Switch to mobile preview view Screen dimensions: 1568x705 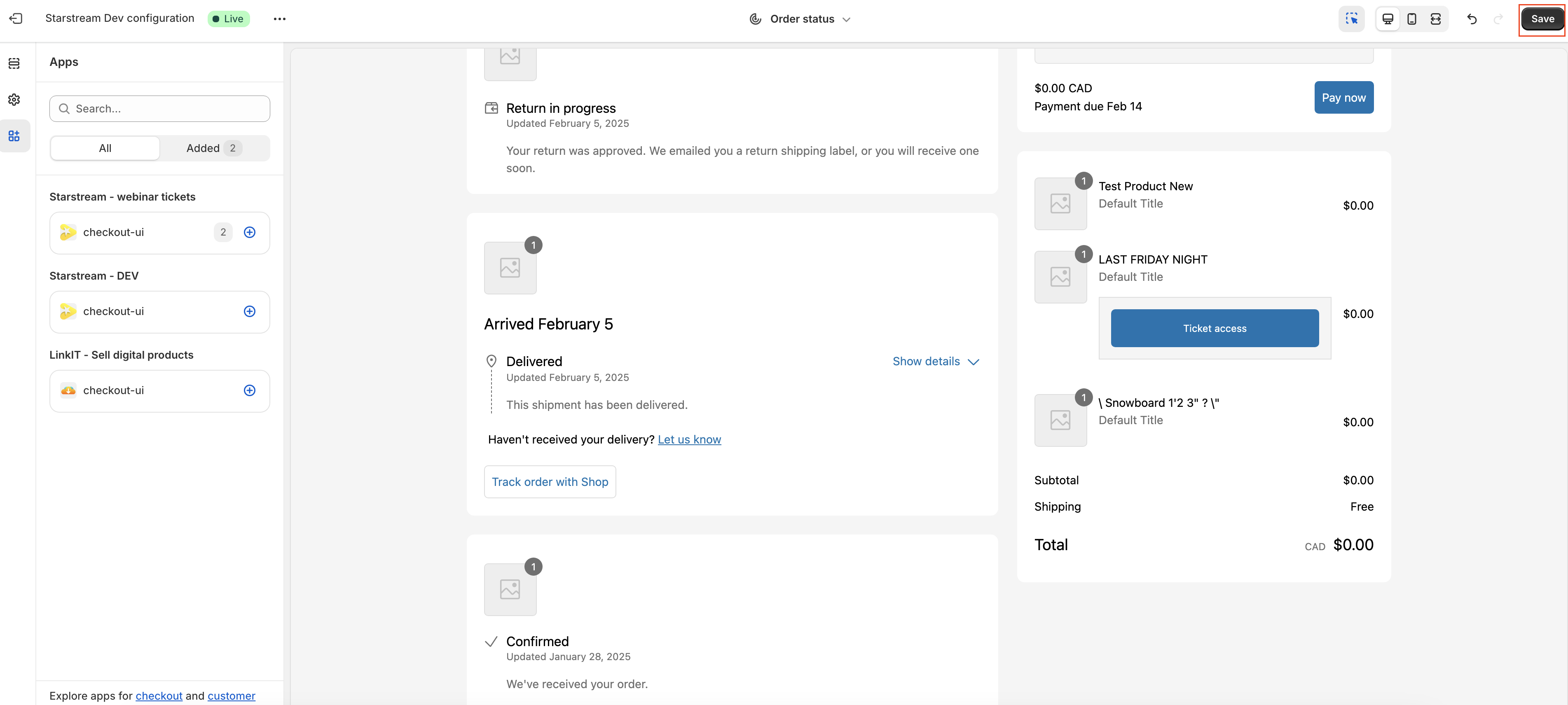tap(1411, 19)
